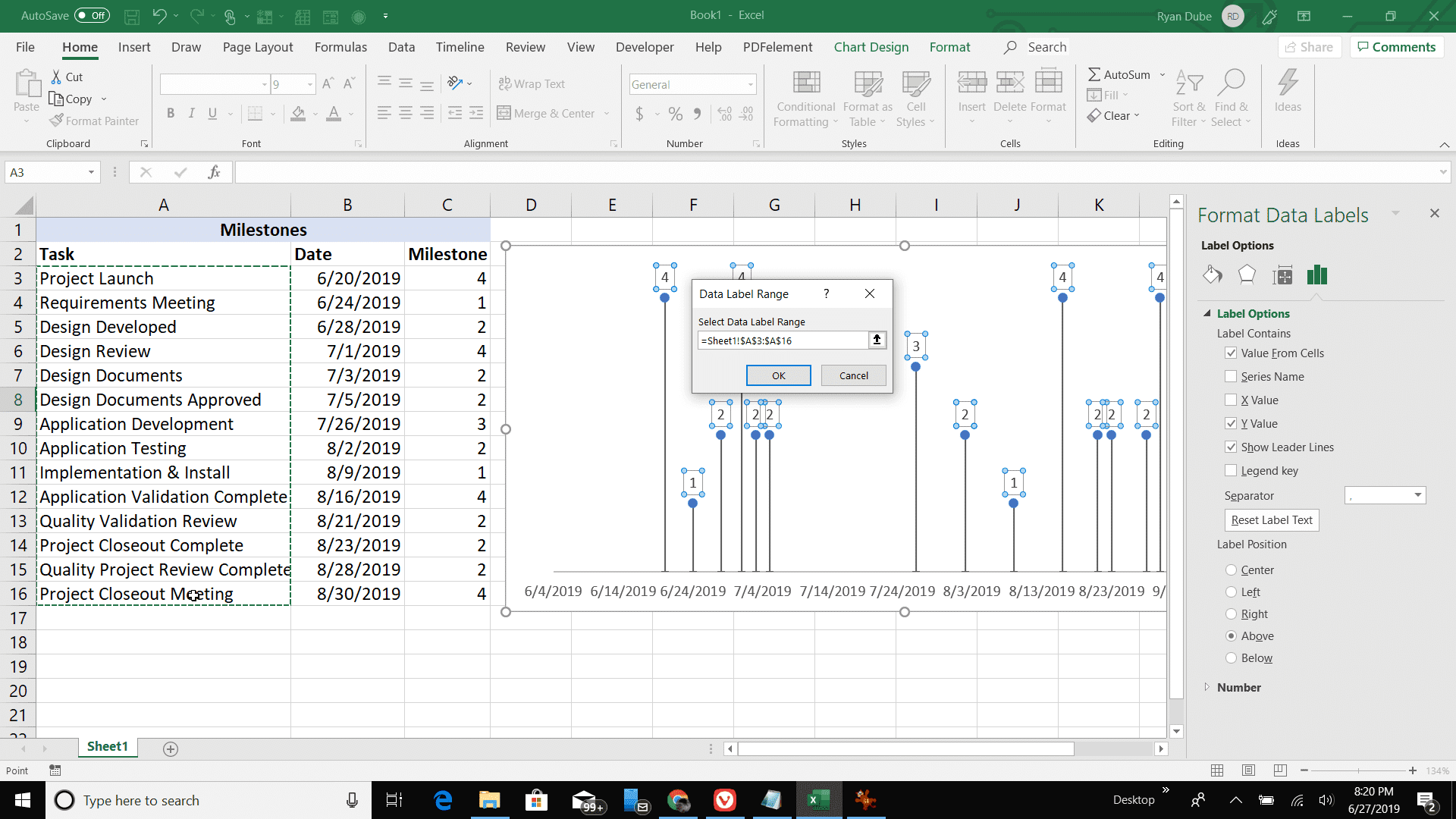Viewport: 1456px width, 819px height.
Task: Click the Select Data Label Range input field
Action: [783, 340]
